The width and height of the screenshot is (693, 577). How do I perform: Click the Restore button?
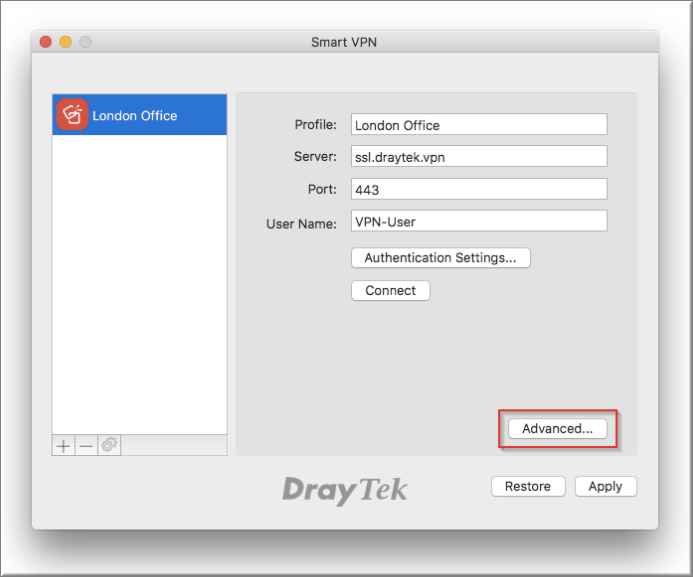pyautogui.click(x=528, y=486)
